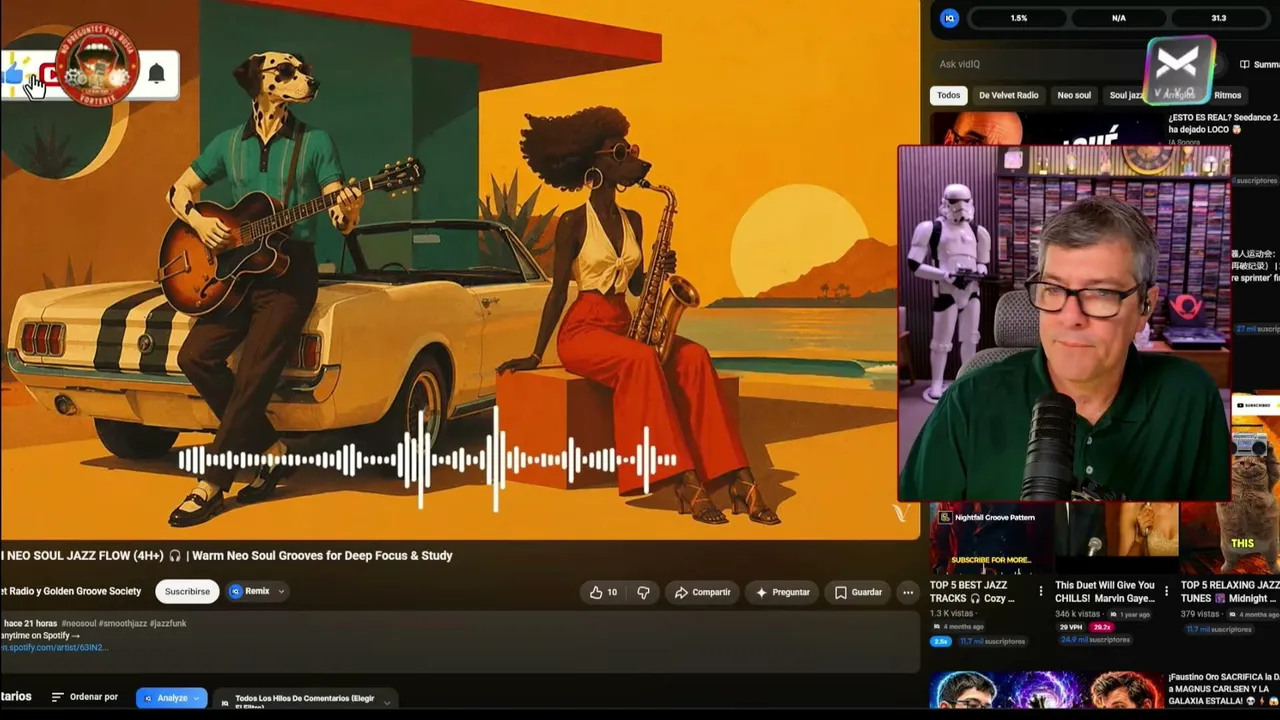Click the 31.3 vidIQ stat pill
Screen dimensions: 1280x720
pyautogui.click(x=1219, y=18)
